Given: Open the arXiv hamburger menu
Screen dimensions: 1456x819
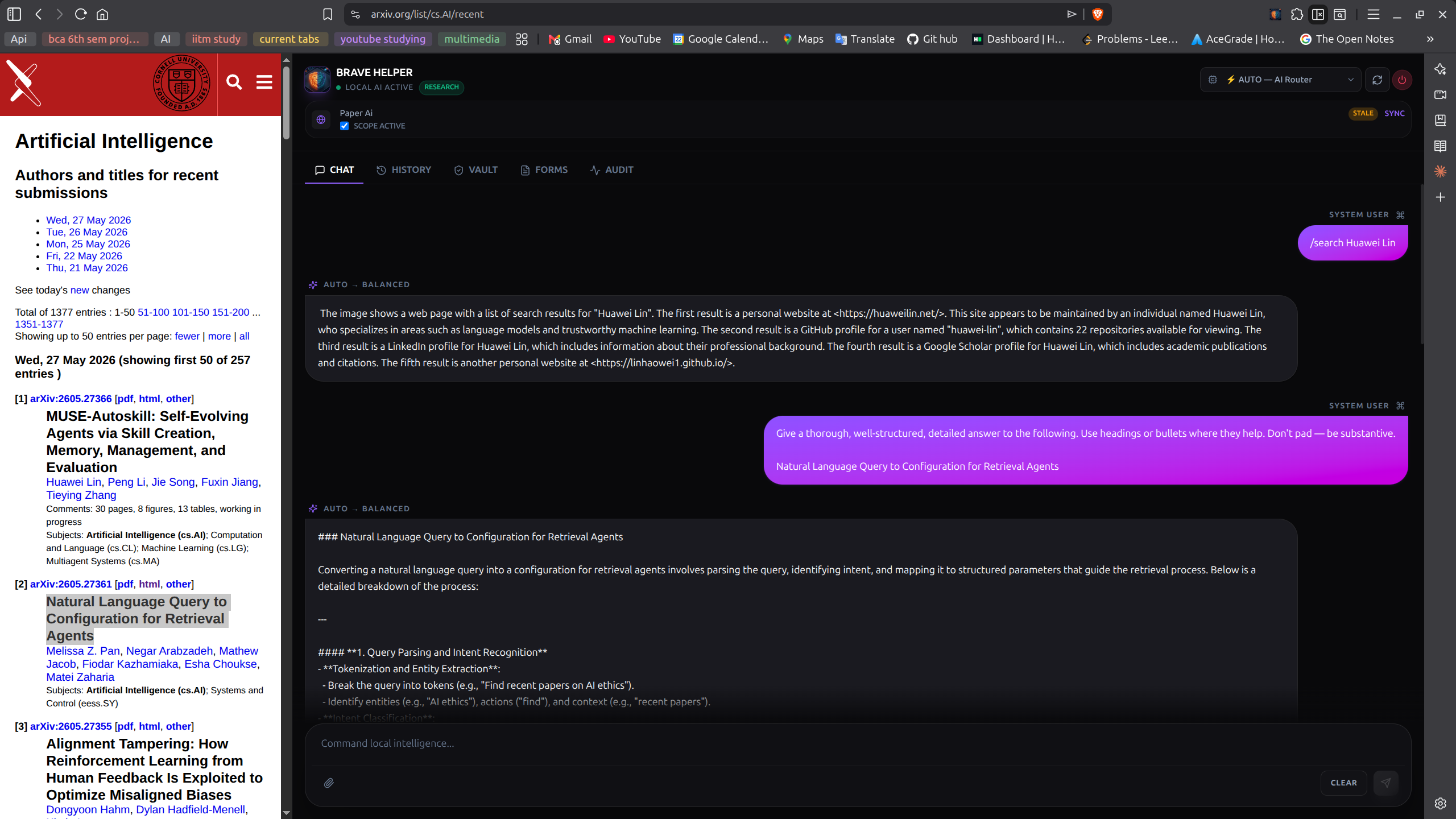Looking at the screenshot, I should (264, 82).
